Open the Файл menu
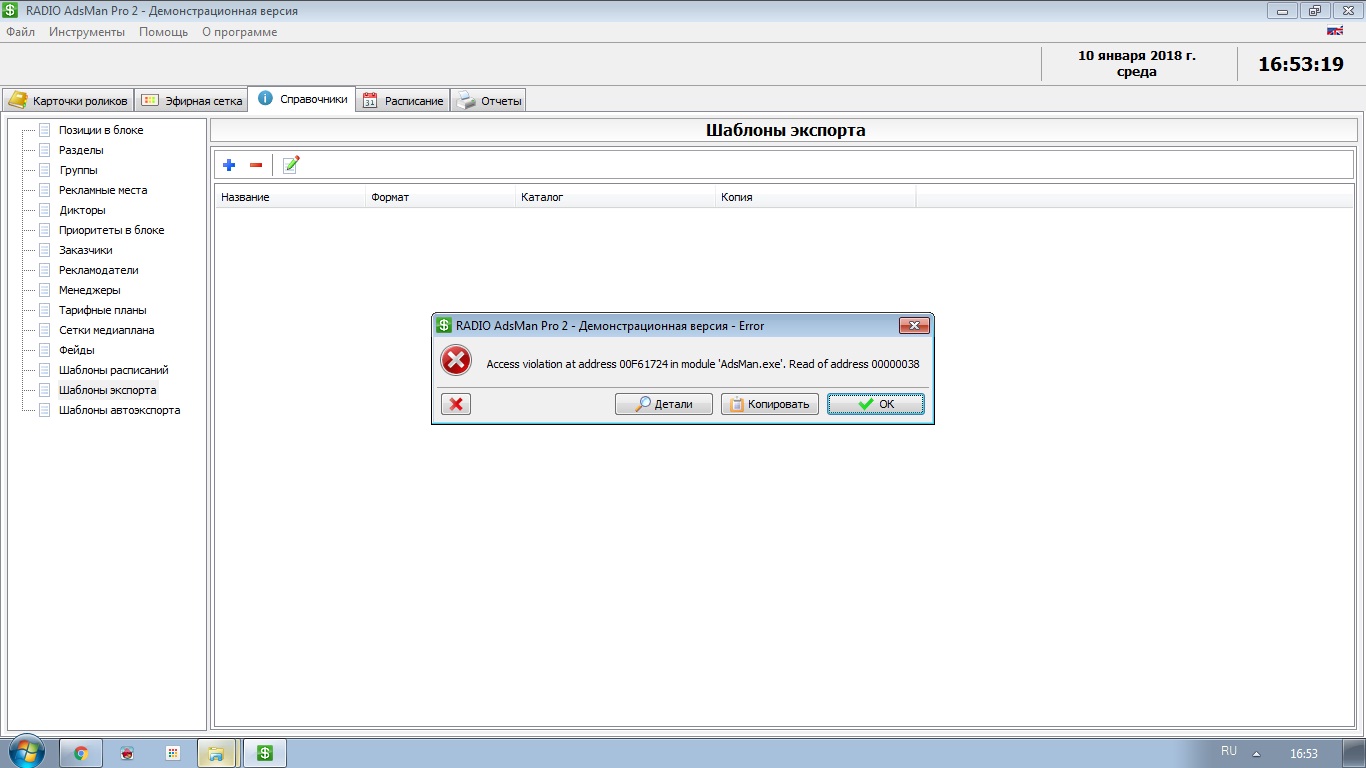This screenshot has width=1366, height=768. (x=20, y=32)
